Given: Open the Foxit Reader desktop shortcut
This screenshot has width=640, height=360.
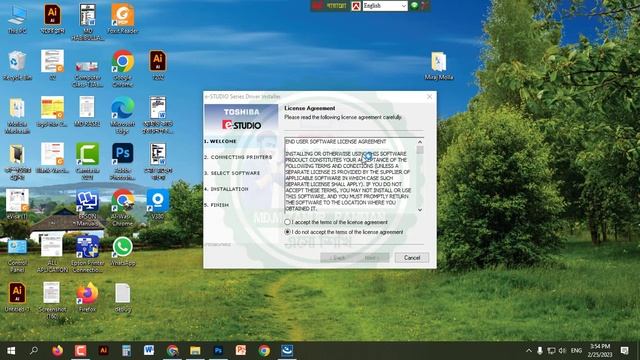Looking at the screenshot, I should tap(122, 19).
